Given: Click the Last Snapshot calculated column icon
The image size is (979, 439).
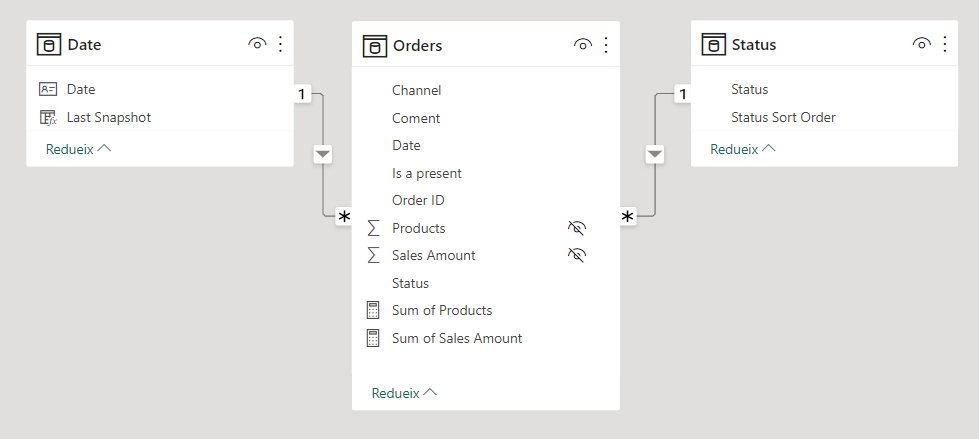Looking at the screenshot, I should [x=48, y=117].
